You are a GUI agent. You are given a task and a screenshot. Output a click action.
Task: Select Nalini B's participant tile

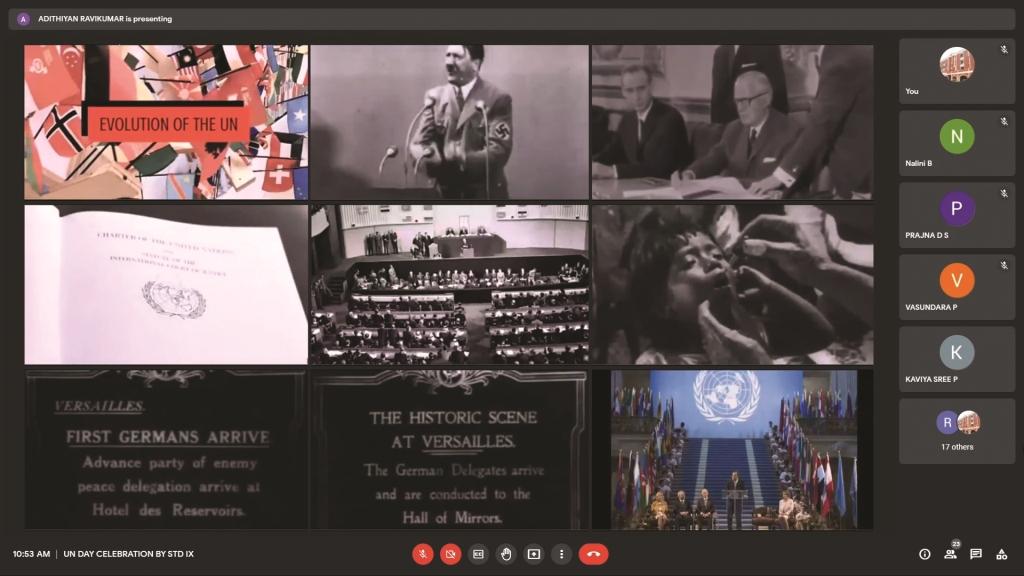(x=956, y=143)
